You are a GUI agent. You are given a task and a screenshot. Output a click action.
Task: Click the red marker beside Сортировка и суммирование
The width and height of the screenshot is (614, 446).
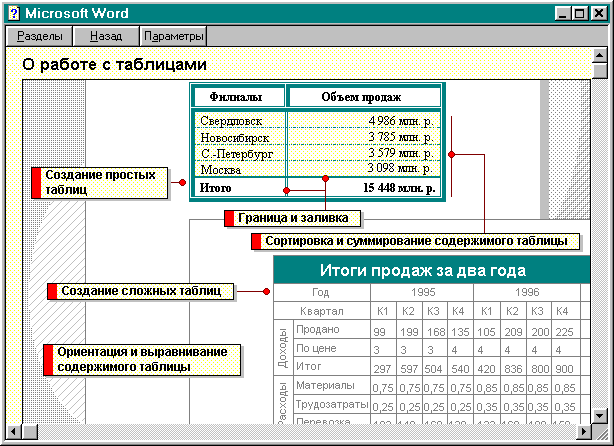coord(255,241)
